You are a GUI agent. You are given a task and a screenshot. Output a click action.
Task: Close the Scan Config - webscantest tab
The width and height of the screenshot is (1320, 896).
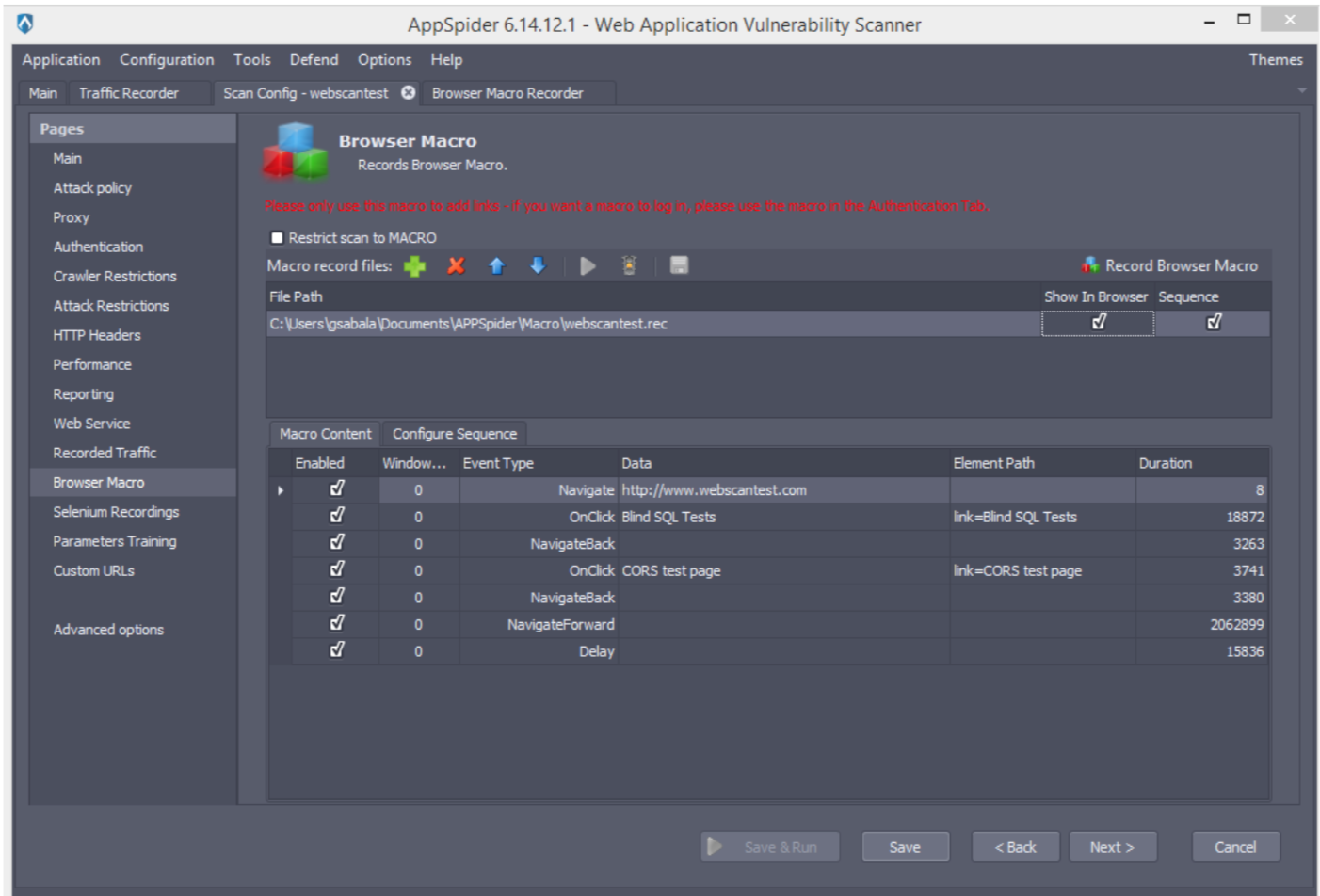click(408, 92)
